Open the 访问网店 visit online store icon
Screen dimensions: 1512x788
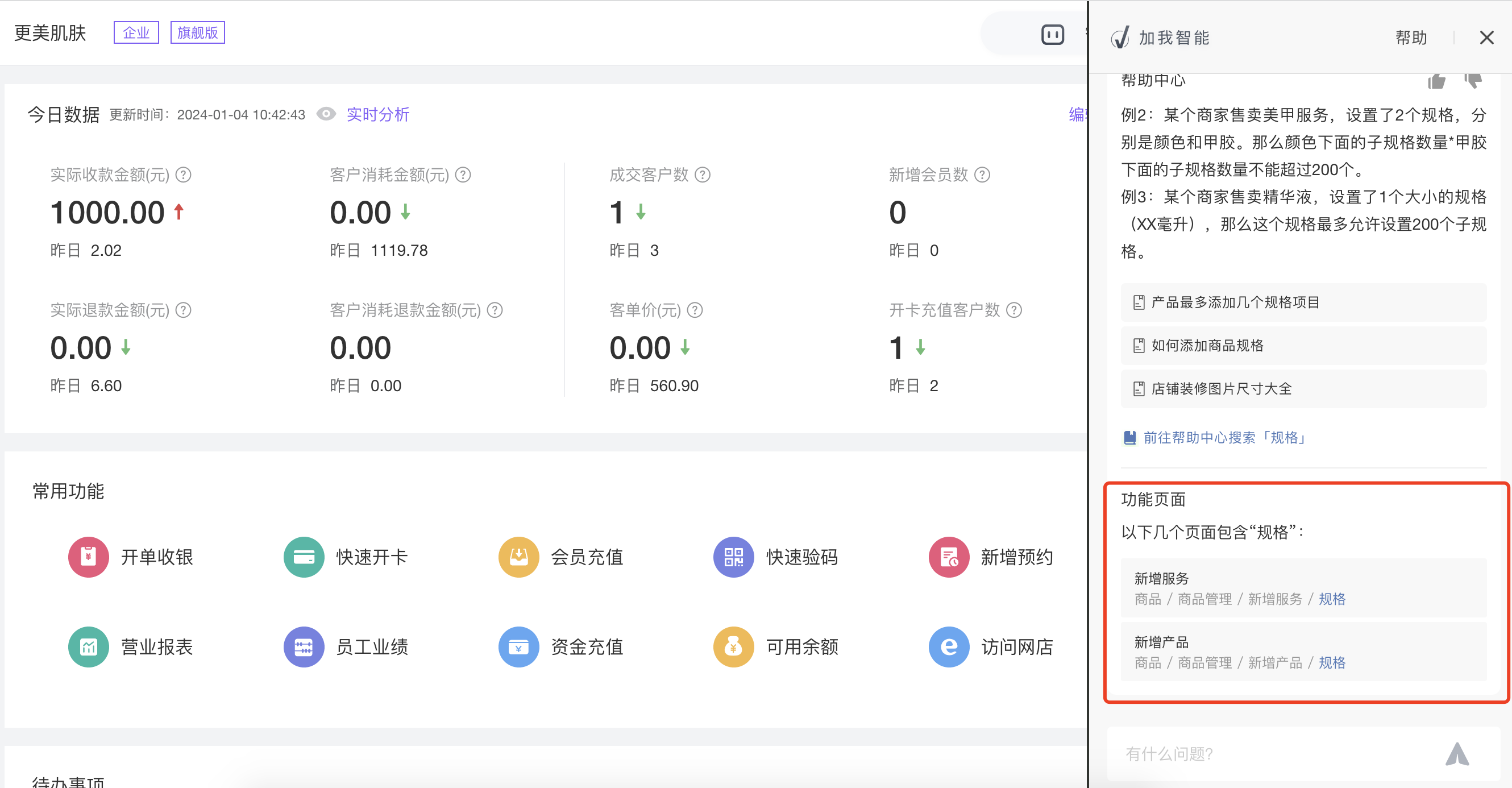tap(949, 646)
